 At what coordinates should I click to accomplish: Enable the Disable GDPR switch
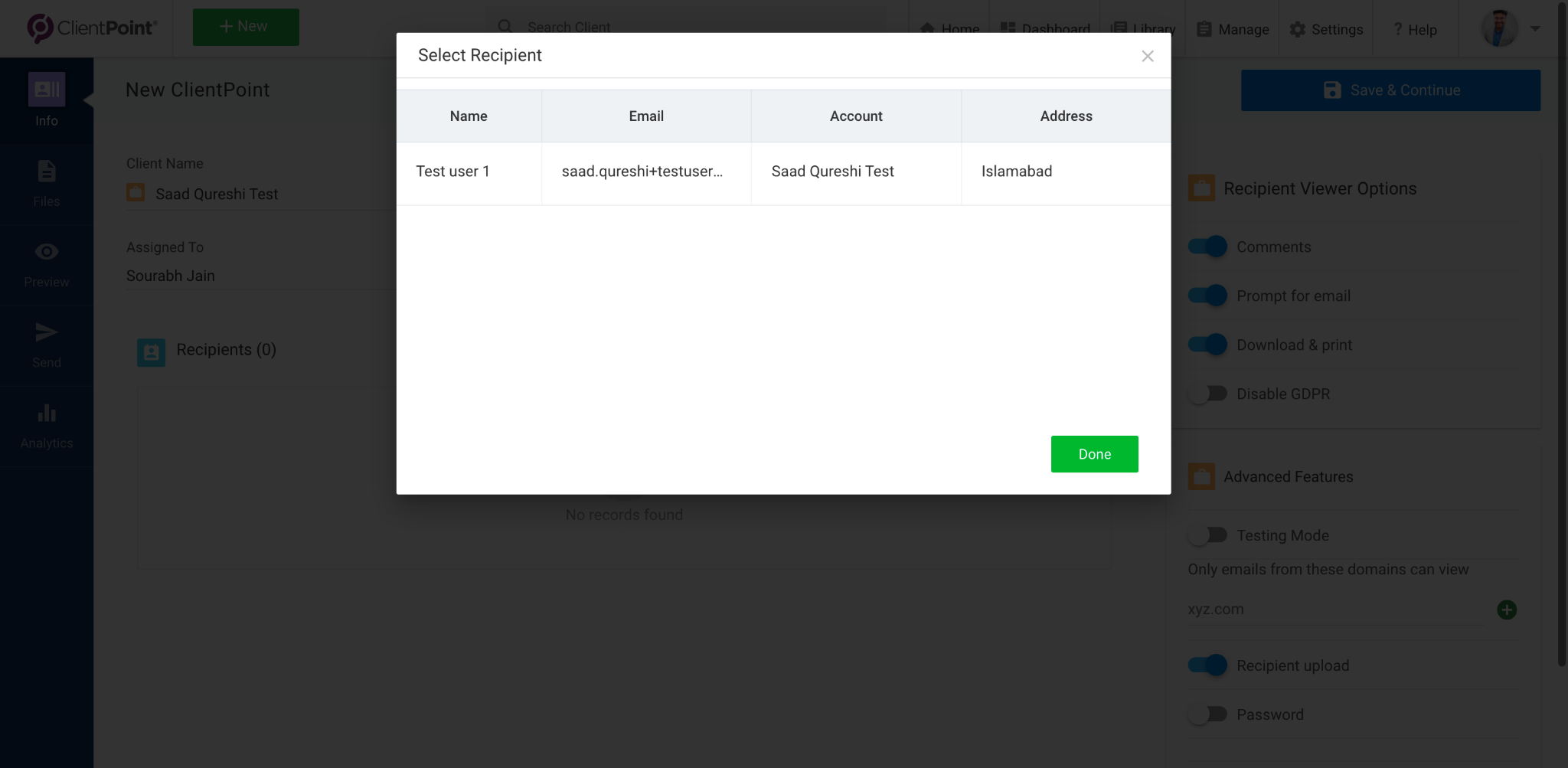tap(1207, 394)
